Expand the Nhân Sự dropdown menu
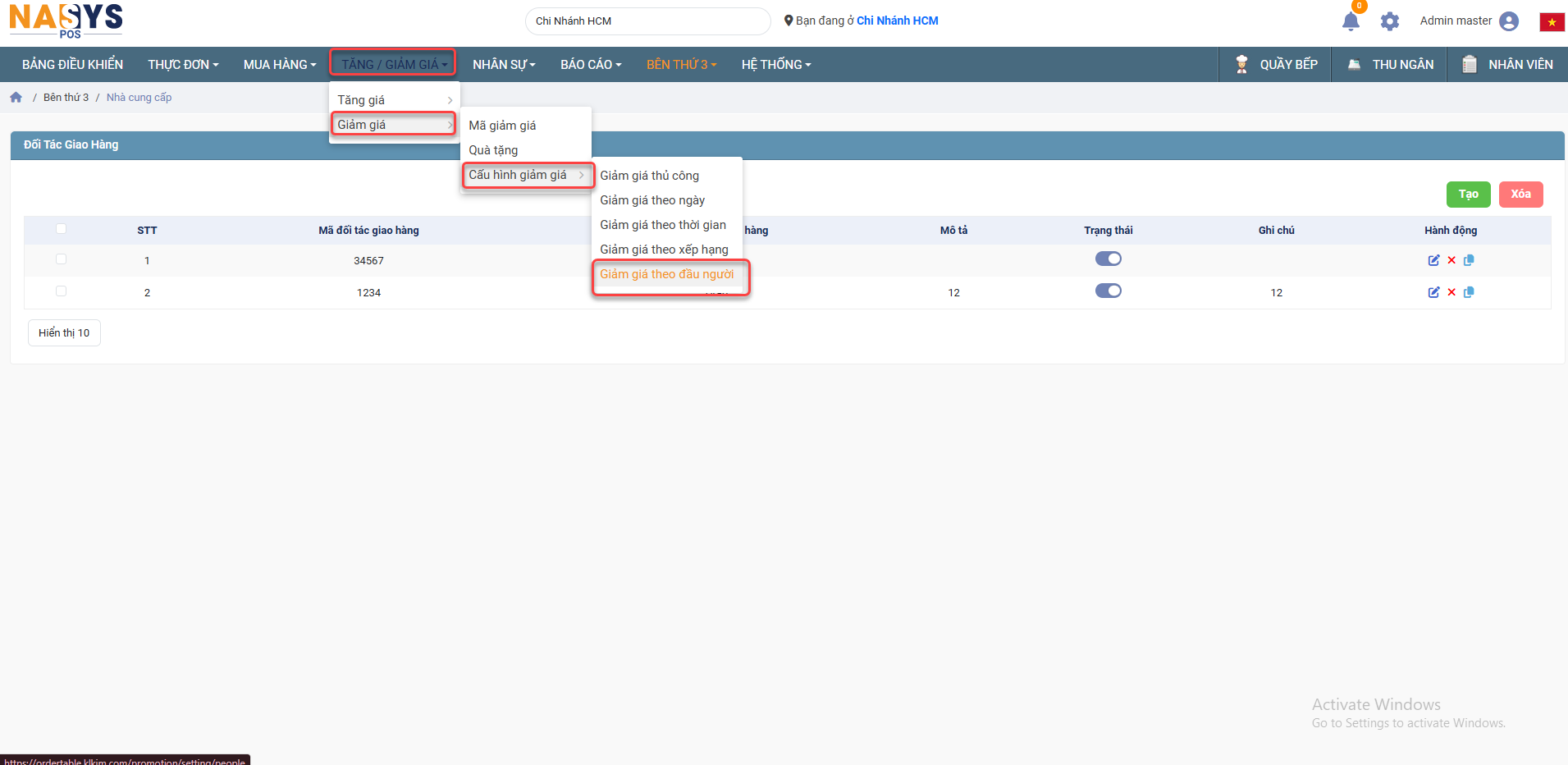Image resolution: width=1568 pixels, height=765 pixels. [504, 64]
